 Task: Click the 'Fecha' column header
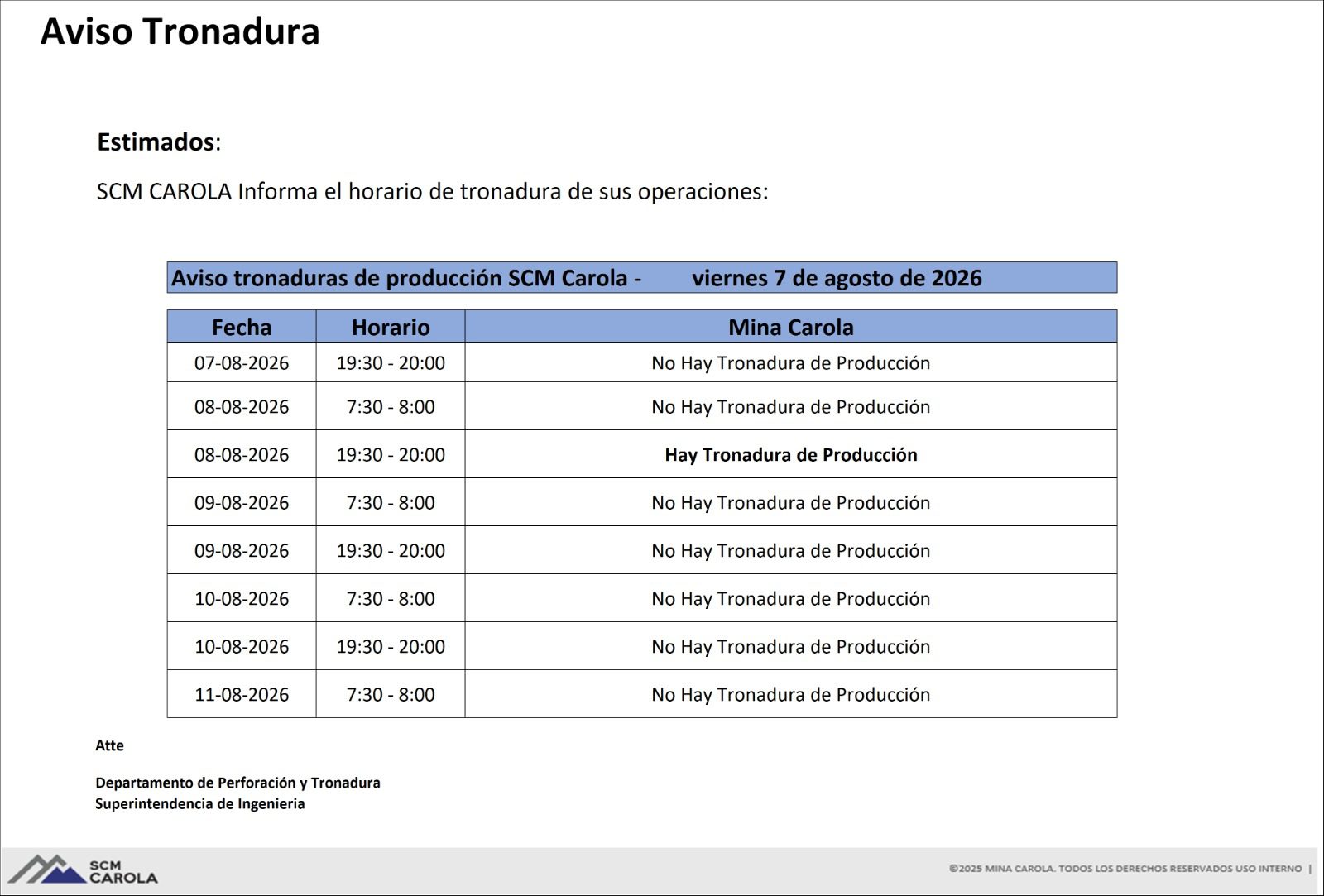coord(242,327)
